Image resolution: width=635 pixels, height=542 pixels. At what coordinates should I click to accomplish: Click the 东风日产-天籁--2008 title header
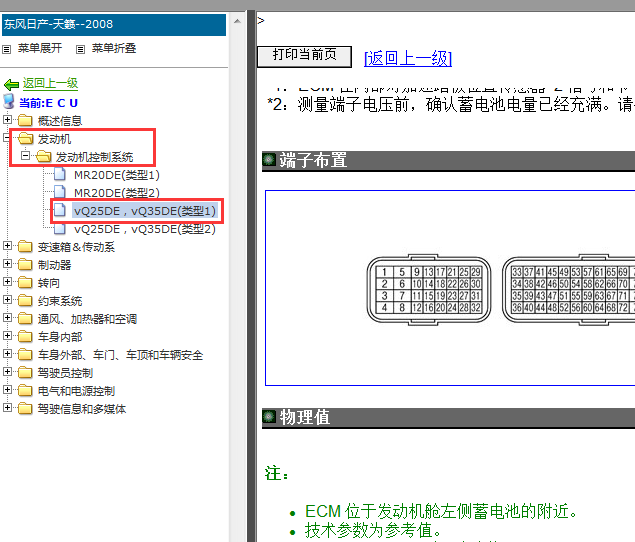coord(114,25)
